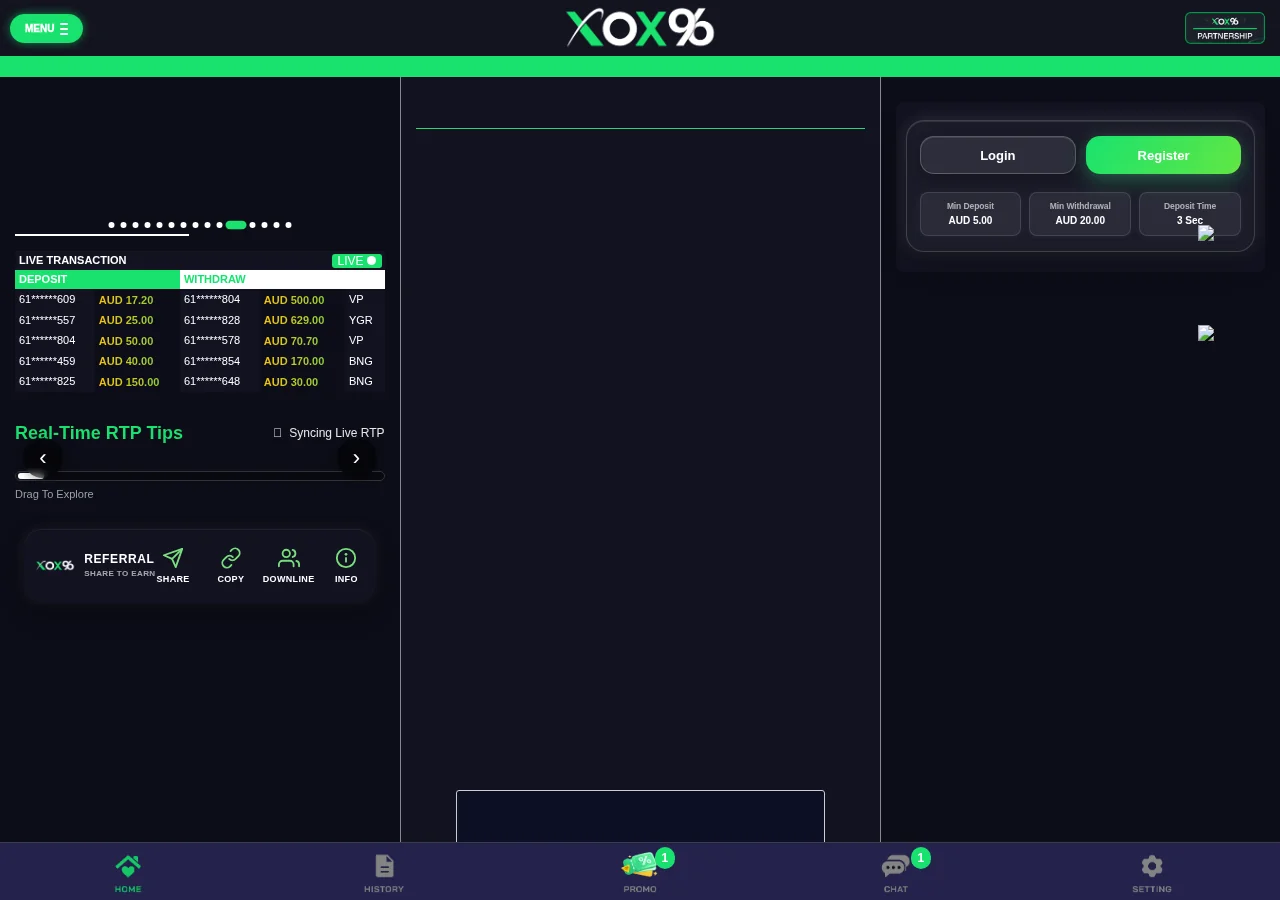This screenshot has width=1280, height=900.
Task: Switch to the WITHDRAW tab
Action: (282, 279)
